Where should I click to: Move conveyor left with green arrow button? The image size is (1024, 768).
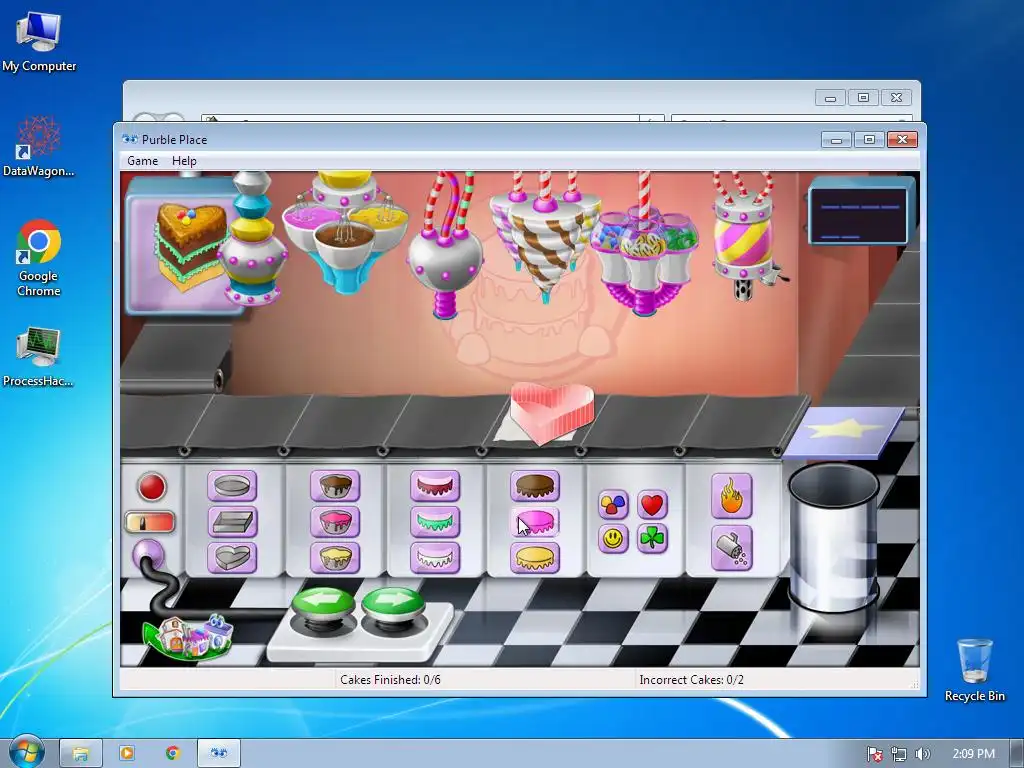pyautogui.click(x=323, y=602)
